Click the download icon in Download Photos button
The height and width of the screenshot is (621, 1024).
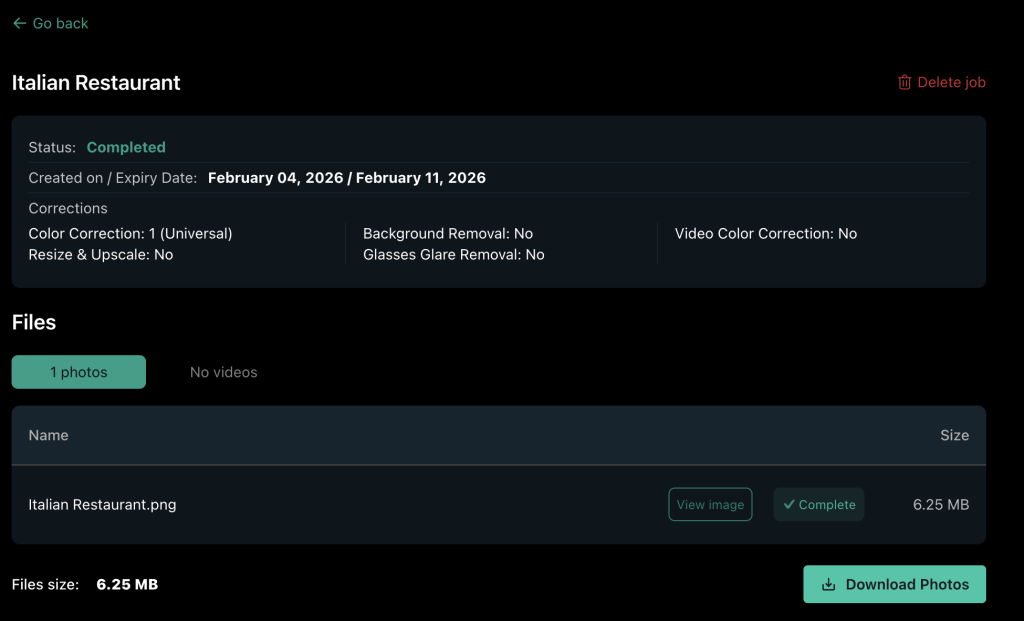click(828, 585)
